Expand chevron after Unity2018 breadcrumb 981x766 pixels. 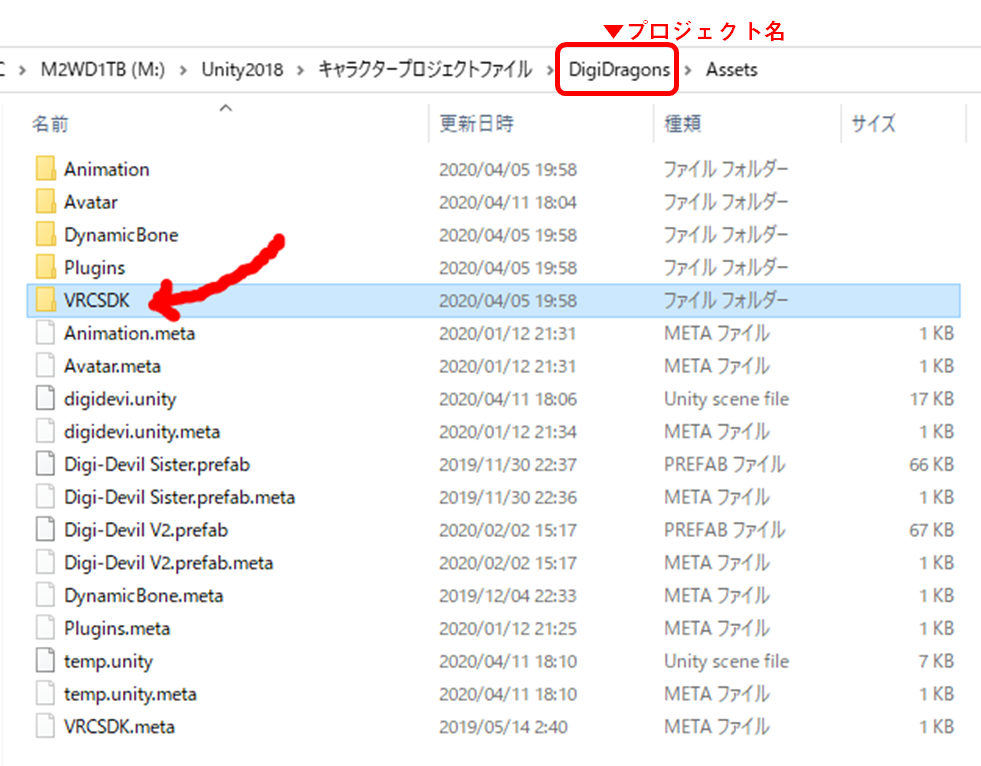tap(300, 70)
